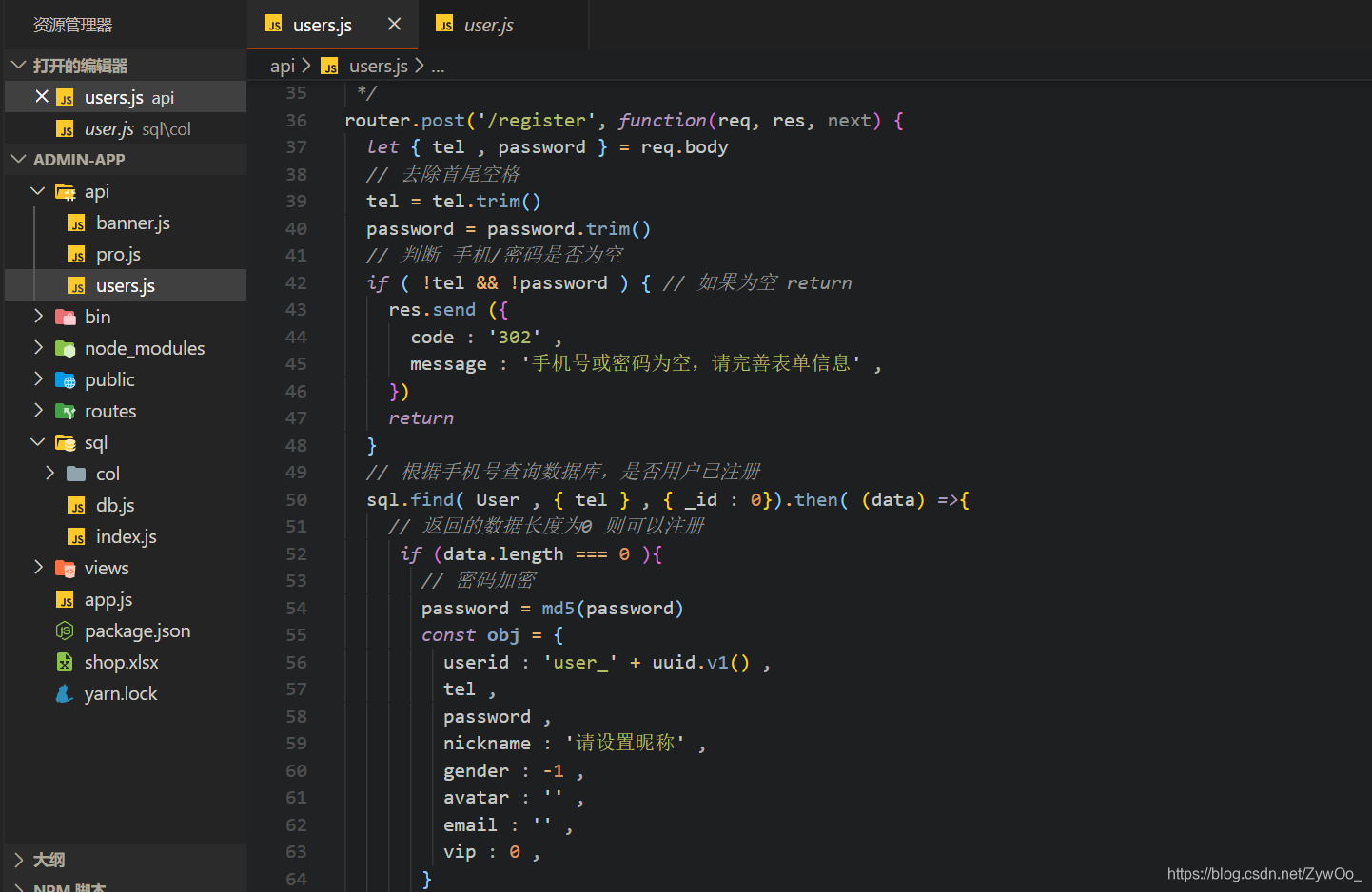Click api in the breadcrumb
1372x892 pixels.
(x=282, y=66)
